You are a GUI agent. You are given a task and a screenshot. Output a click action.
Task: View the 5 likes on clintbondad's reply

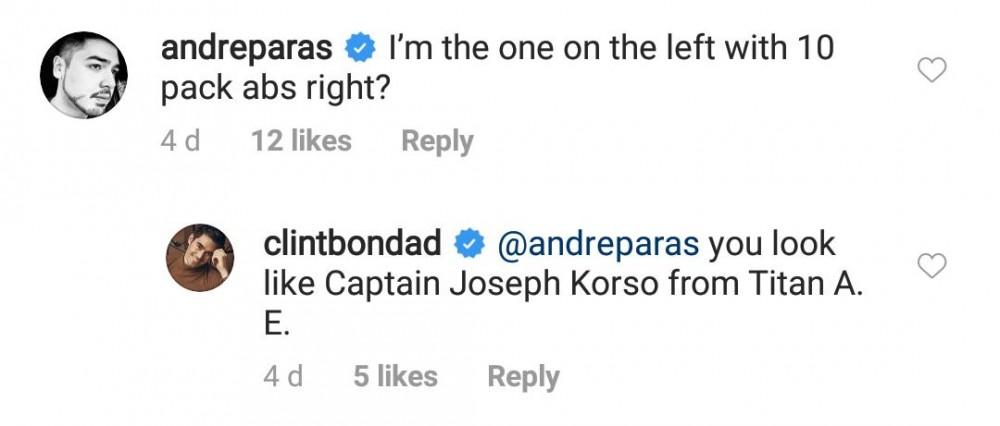[395, 377]
